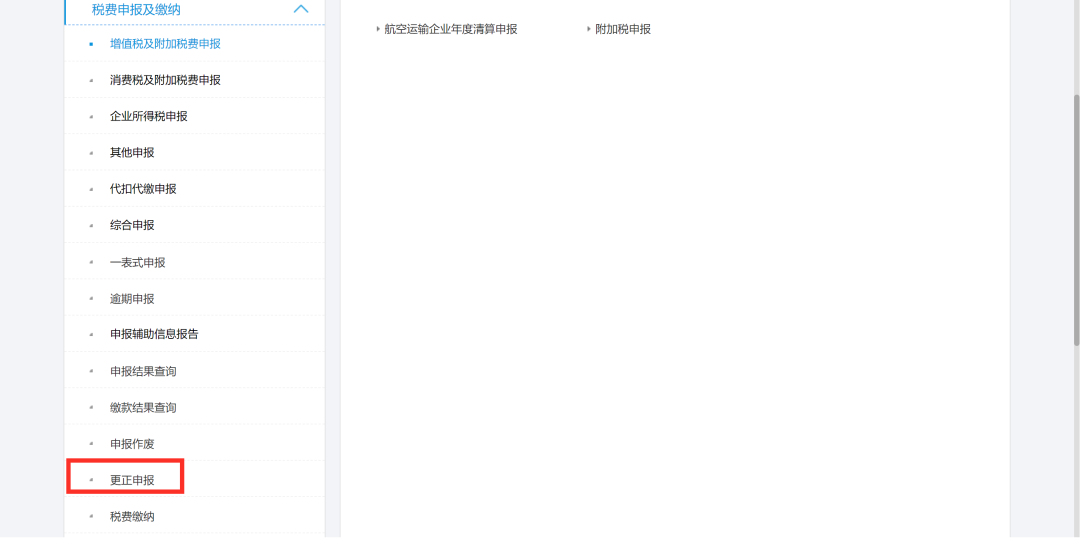Click the bullet marker beside 企业所得税申报
The image size is (1080, 538).
91,117
